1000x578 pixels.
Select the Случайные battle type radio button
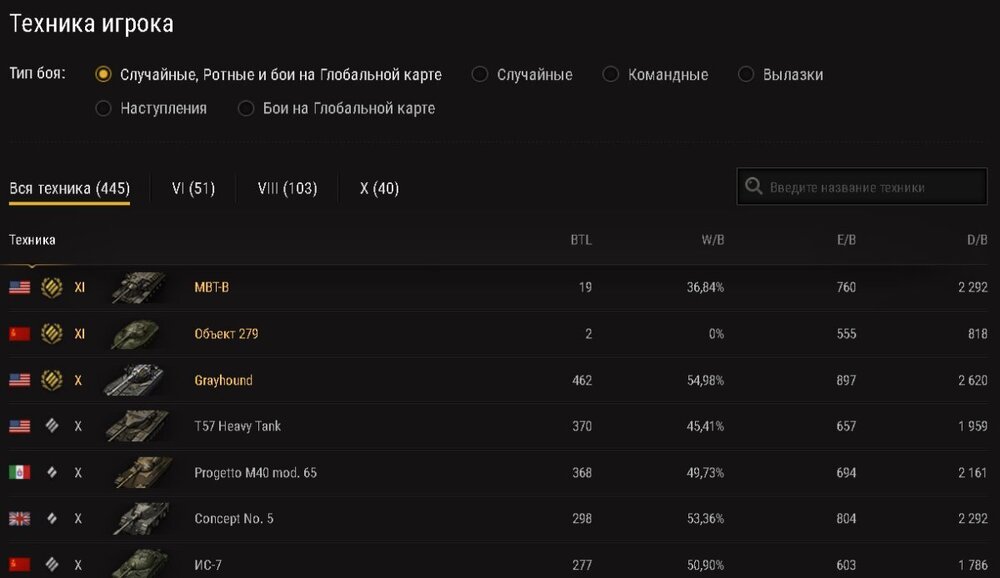tap(480, 75)
